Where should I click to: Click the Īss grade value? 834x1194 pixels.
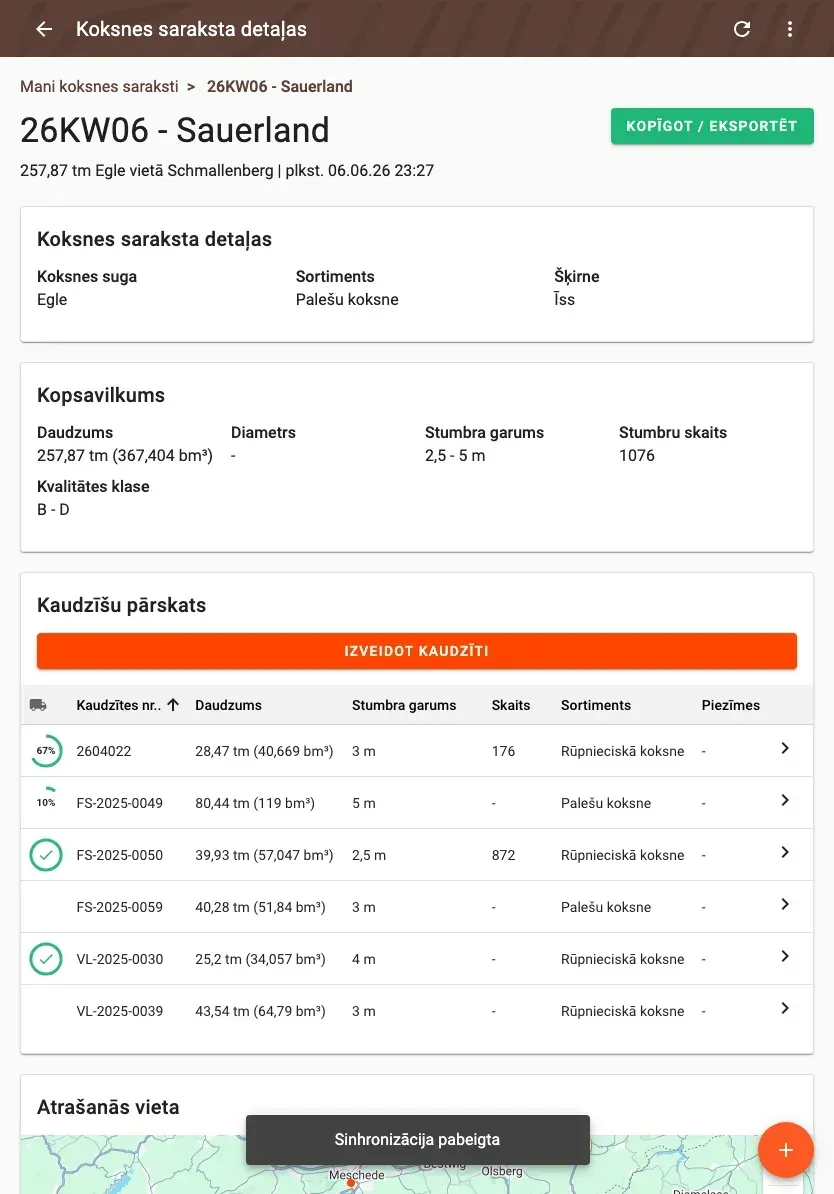click(x=564, y=299)
